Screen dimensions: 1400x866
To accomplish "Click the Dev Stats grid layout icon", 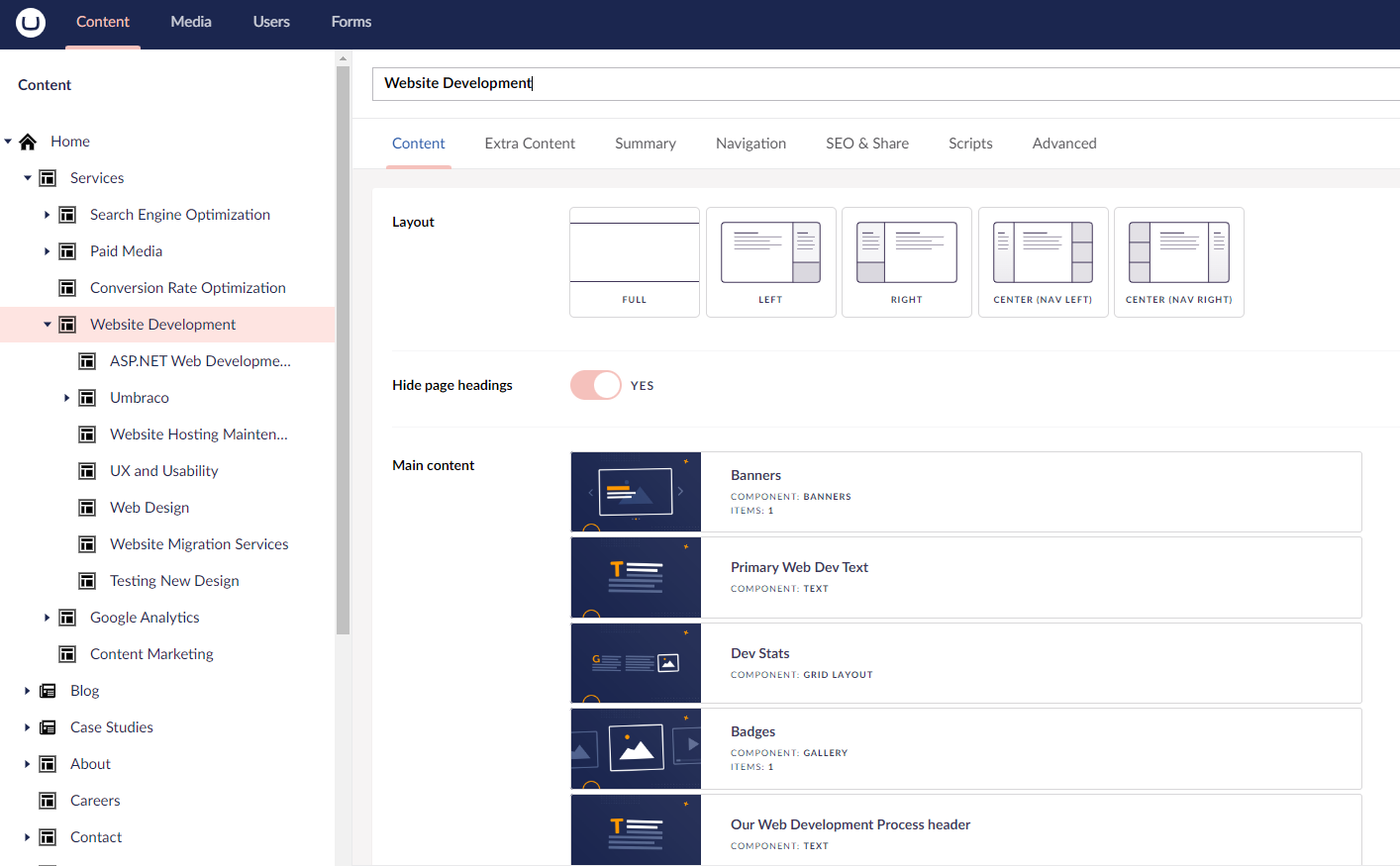I will [x=636, y=663].
